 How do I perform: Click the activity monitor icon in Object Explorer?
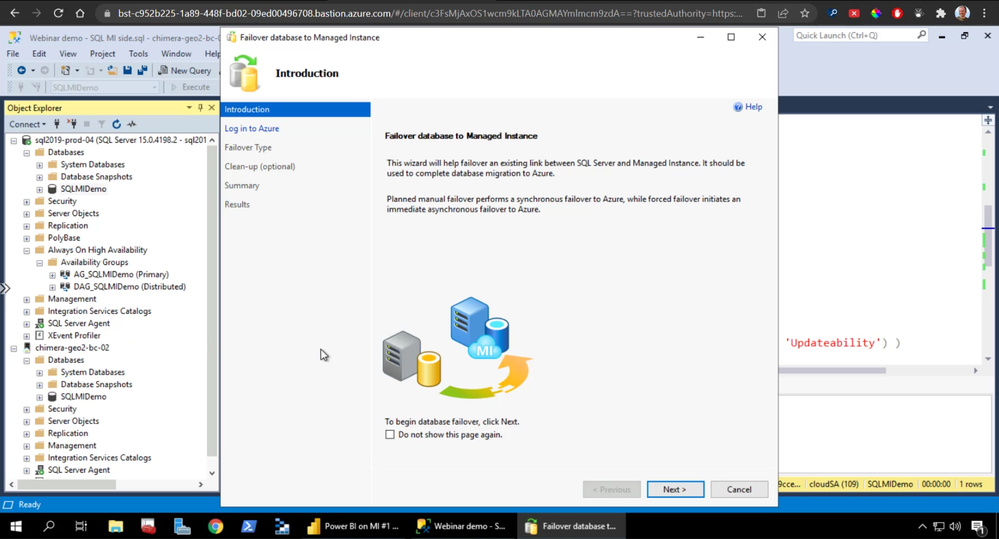coord(131,124)
